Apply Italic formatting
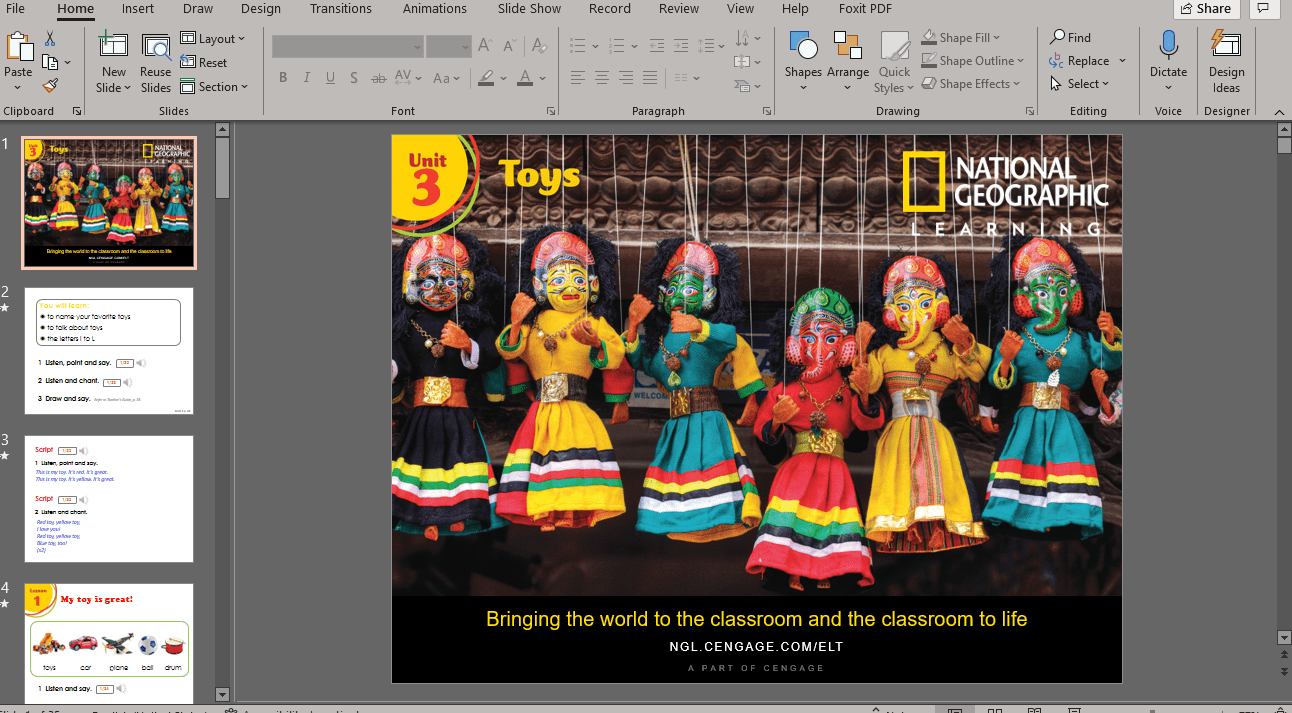Viewport: 1292px width, 713px height. [306, 77]
